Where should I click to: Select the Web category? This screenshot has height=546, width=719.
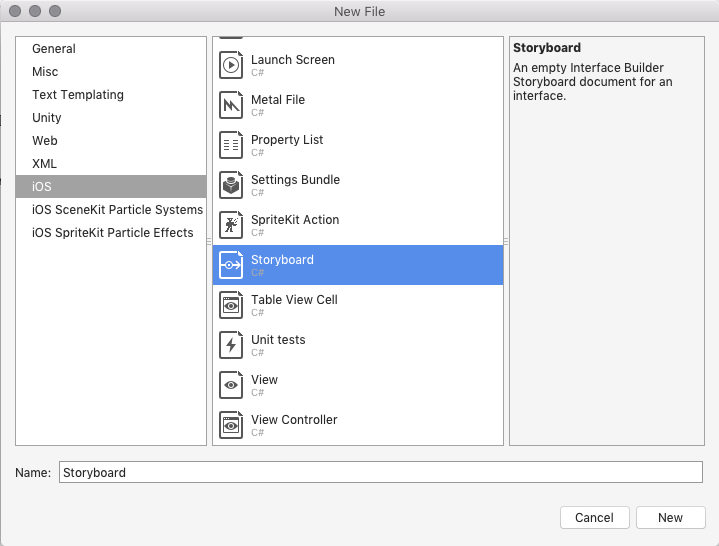(x=111, y=140)
